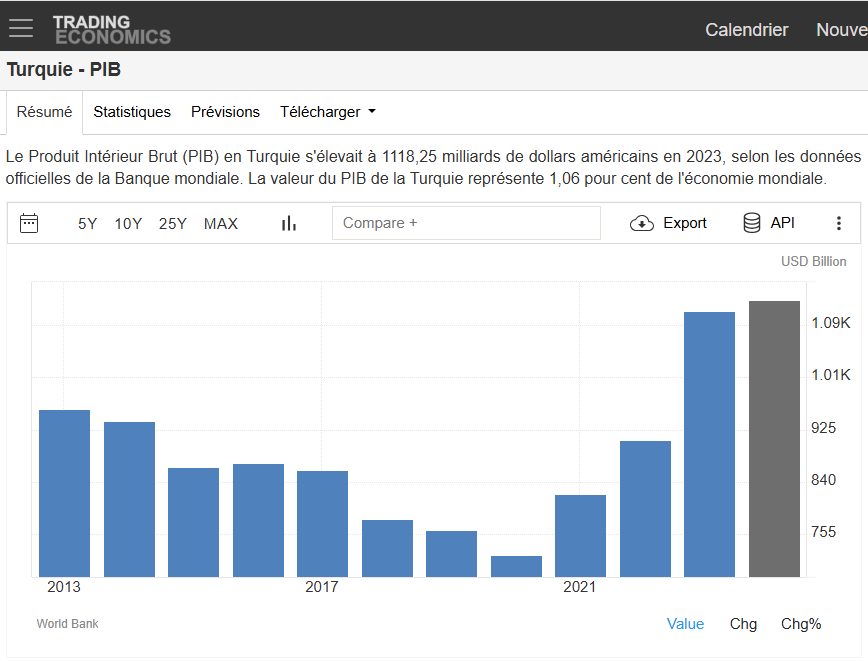The width and height of the screenshot is (868, 662).
Task: Open the Prévisions tab
Action: point(225,112)
